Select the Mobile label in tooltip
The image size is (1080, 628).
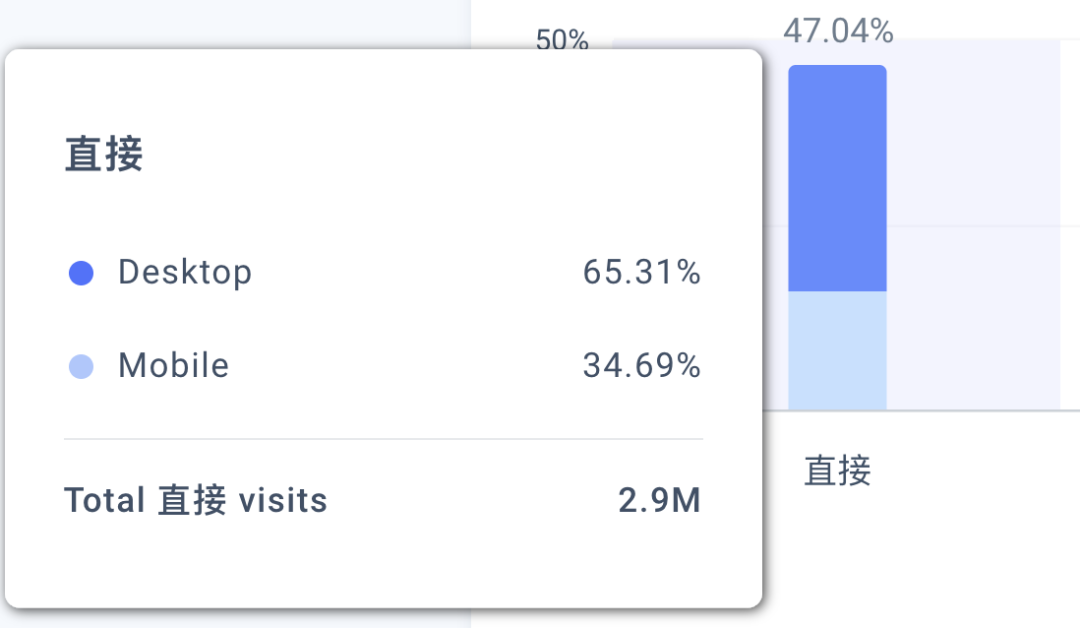pyautogui.click(x=174, y=366)
